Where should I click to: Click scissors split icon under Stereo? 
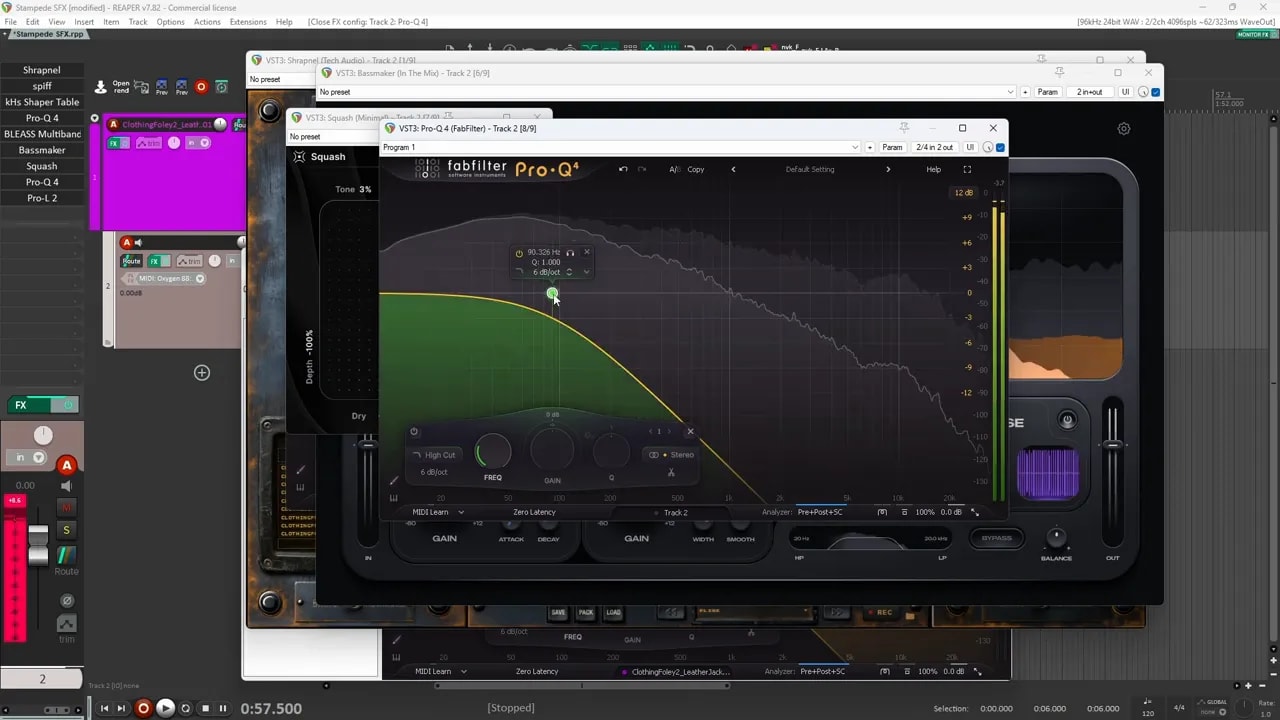671,472
